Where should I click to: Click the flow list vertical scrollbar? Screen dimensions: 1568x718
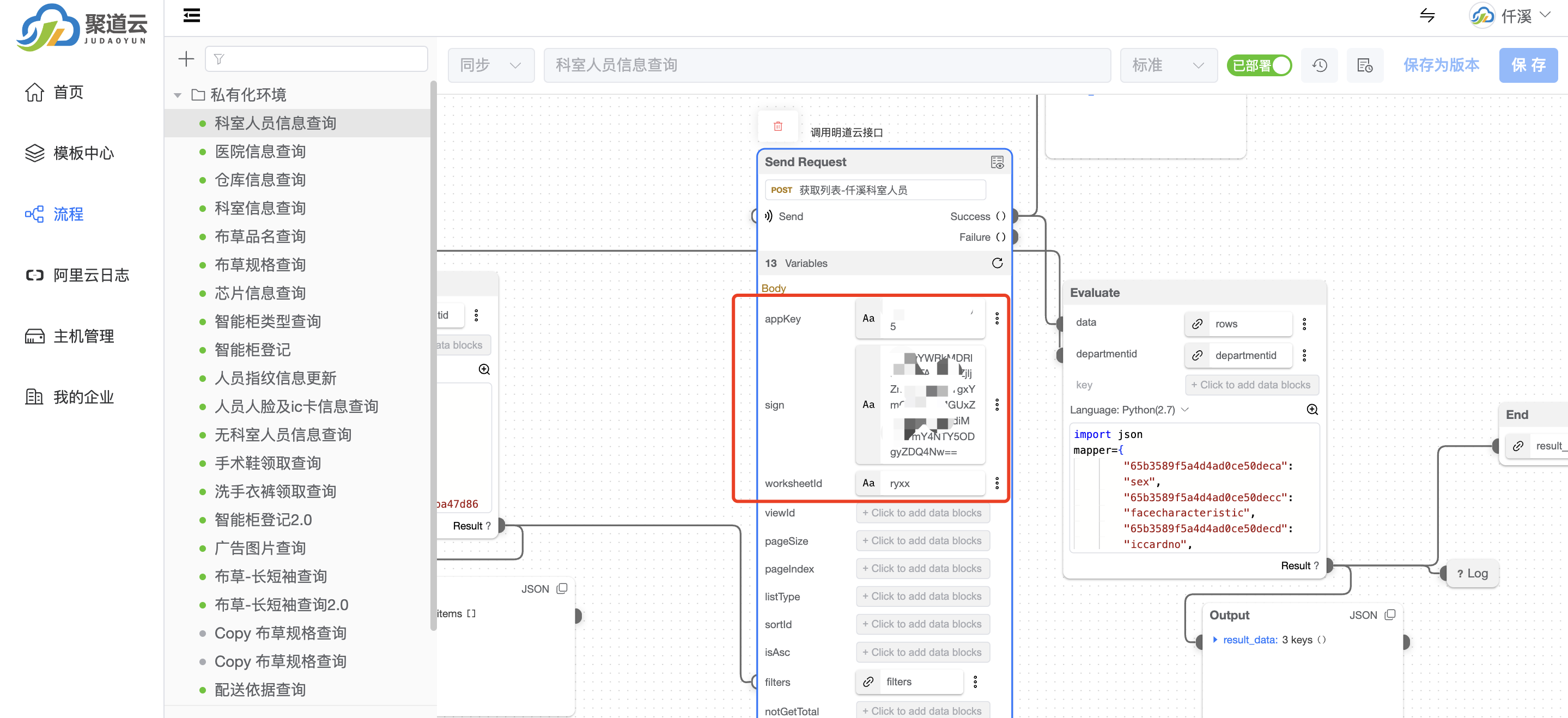[x=433, y=356]
